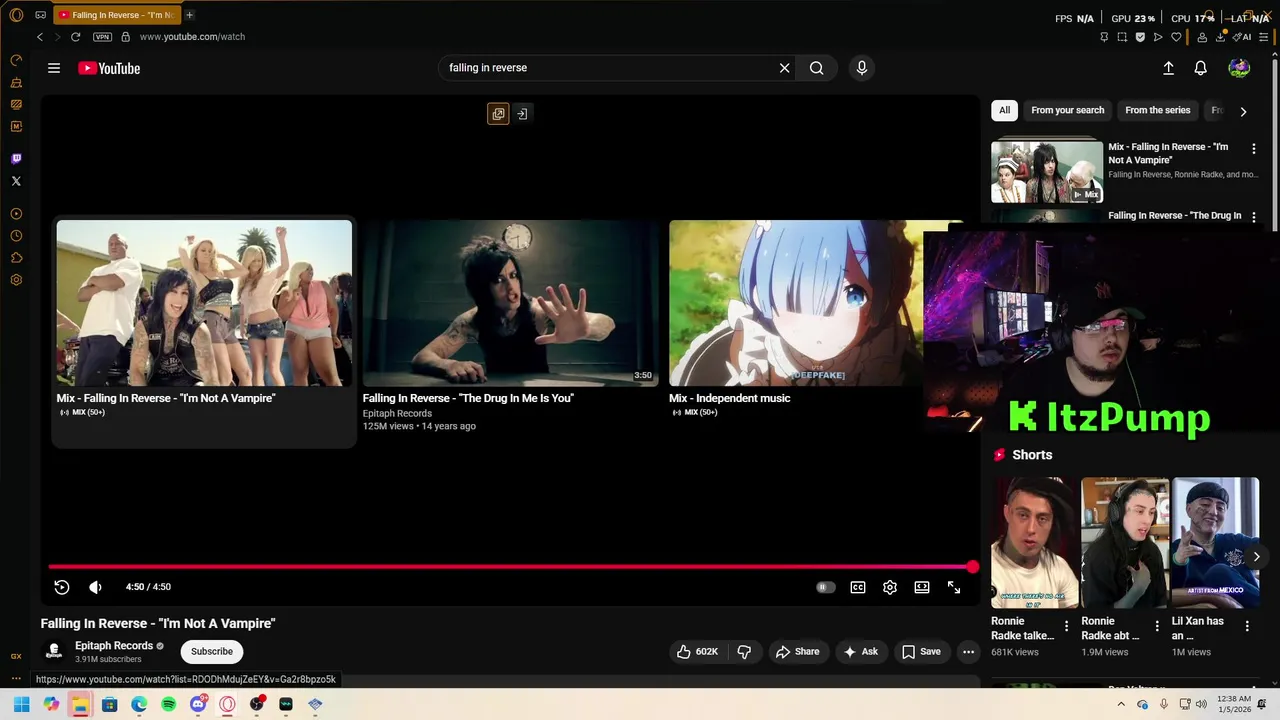This screenshot has height=720, width=1280.
Task: Reload the YouTube page
Action: [75, 37]
